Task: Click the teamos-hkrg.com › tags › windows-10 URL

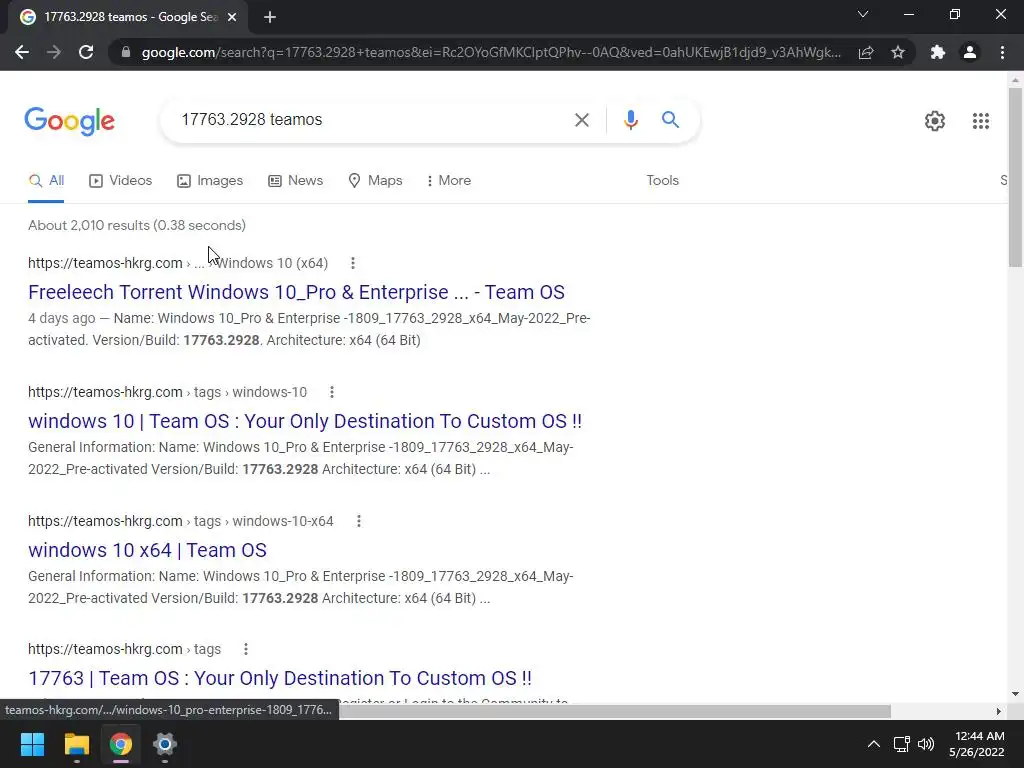Action: (167, 392)
